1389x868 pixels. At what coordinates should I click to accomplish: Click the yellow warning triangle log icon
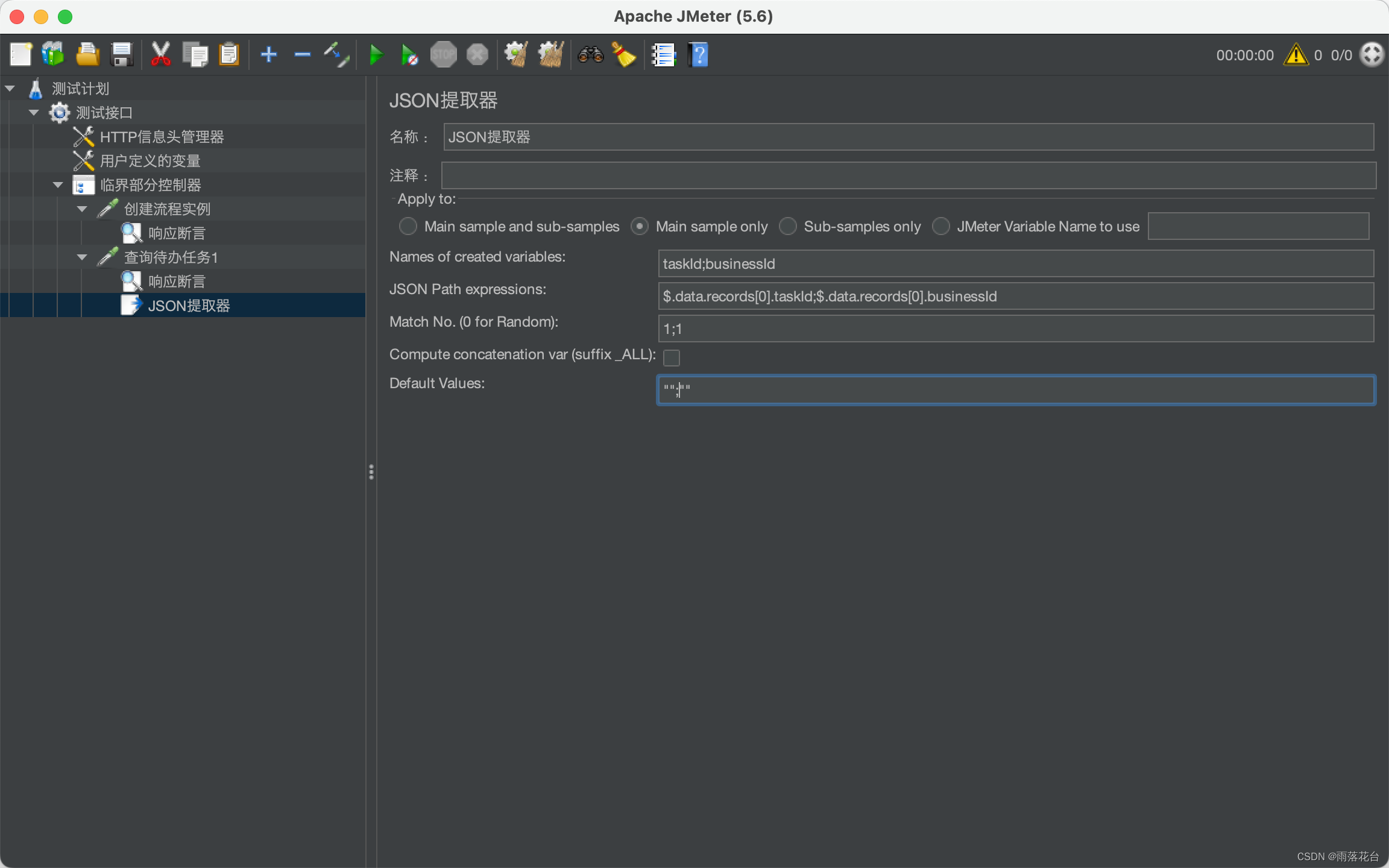coord(1296,55)
